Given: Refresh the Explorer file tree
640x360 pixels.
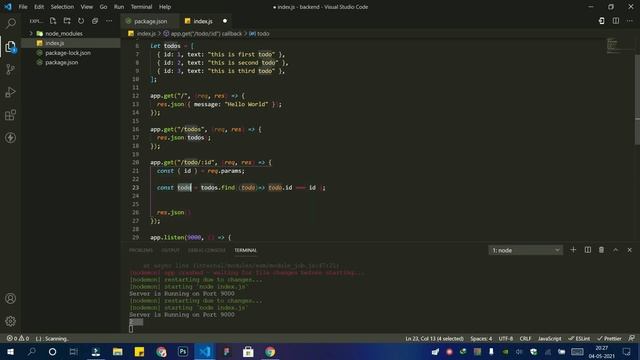Looking at the screenshot, I should click(x=81, y=21).
